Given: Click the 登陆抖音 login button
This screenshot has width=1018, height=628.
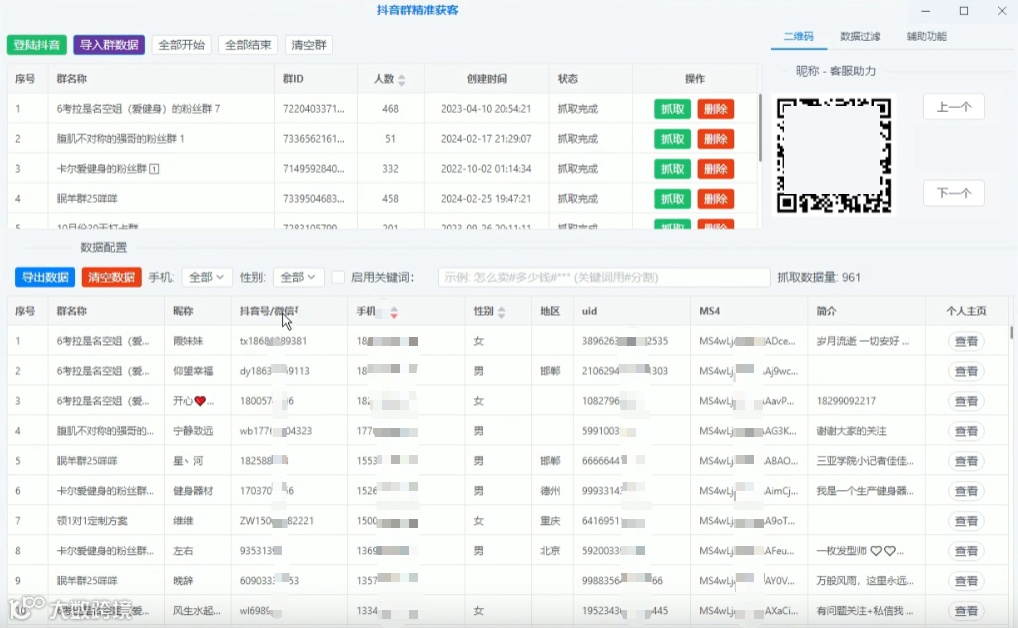Looking at the screenshot, I should pyautogui.click(x=37, y=45).
